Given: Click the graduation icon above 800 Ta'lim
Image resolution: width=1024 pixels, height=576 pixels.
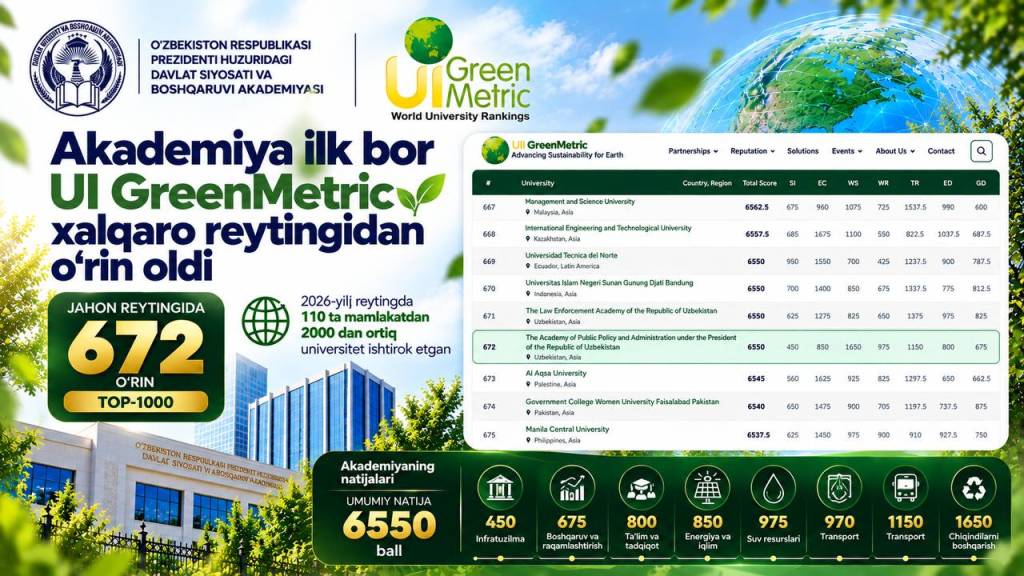Looking at the screenshot, I should (641, 488).
